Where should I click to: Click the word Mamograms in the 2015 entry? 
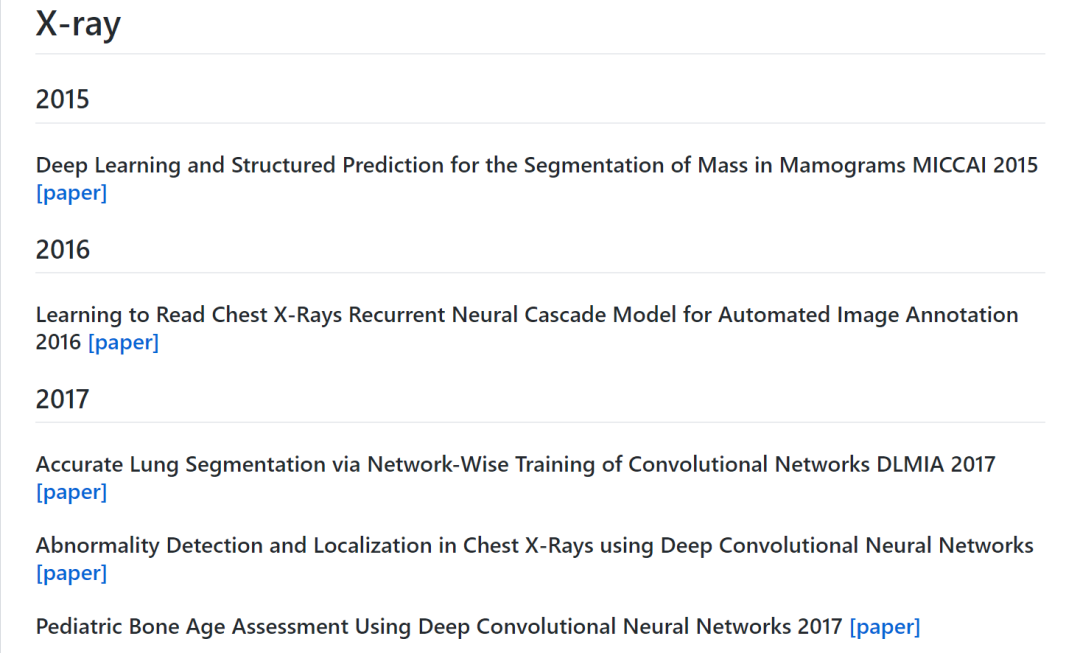click(x=842, y=165)
